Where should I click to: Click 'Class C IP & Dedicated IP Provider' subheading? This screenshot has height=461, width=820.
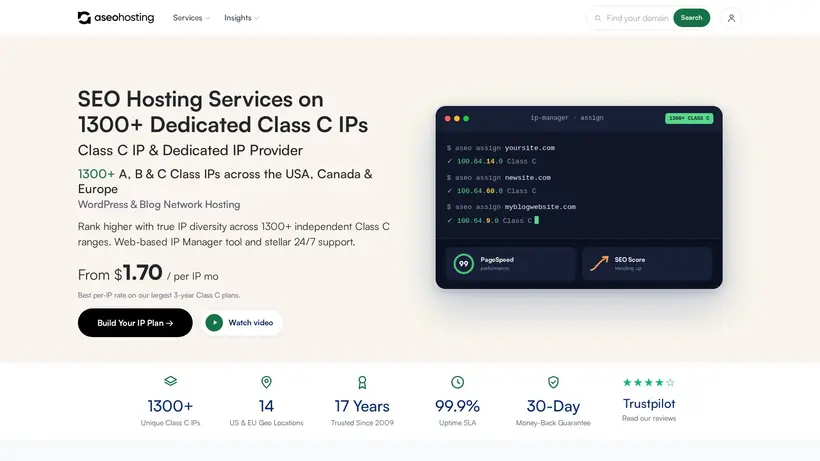pos(190,151)
